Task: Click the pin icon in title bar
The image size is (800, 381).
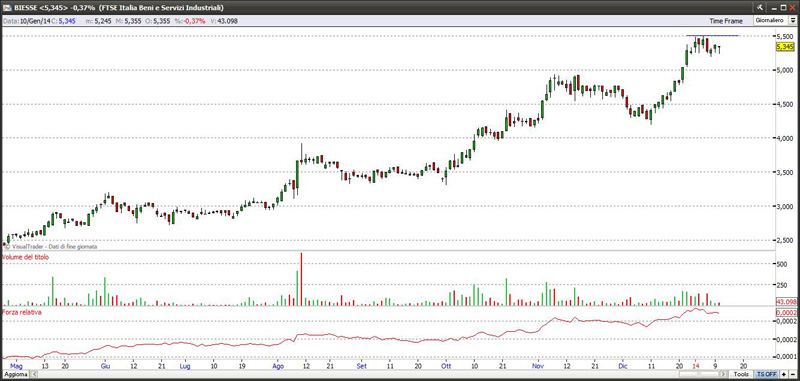Action: pos(760,7)
